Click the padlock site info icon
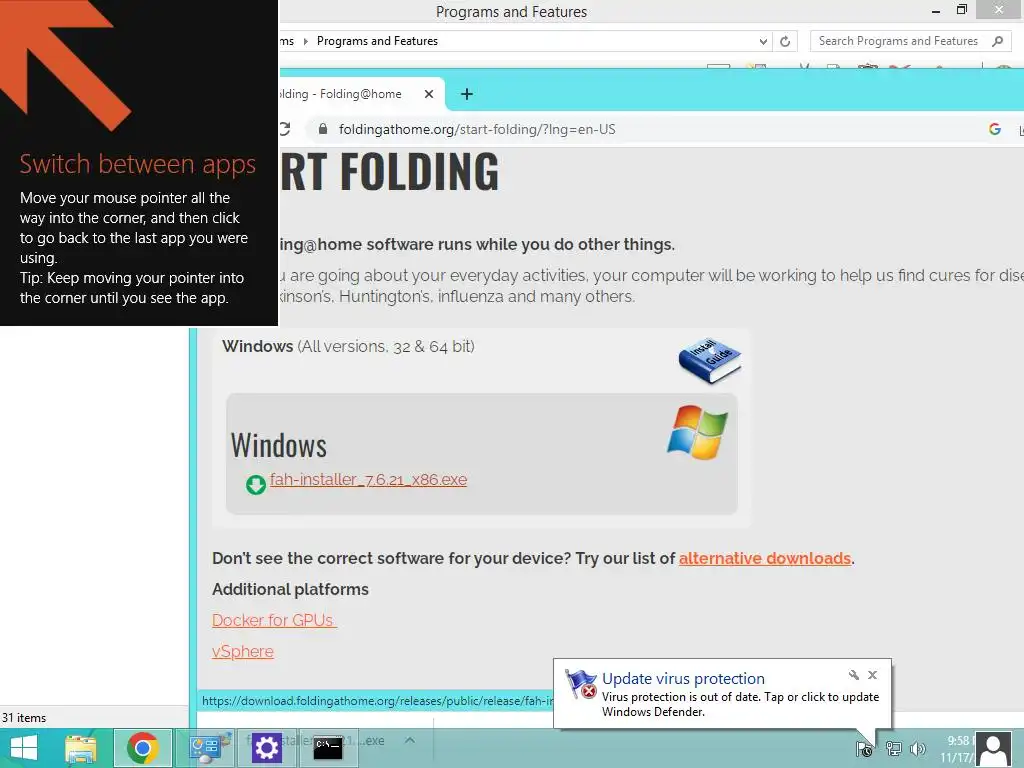Image resolution: width=1024 pixels, height=768 pixels. pyautogui.click(x=323, y=129)
